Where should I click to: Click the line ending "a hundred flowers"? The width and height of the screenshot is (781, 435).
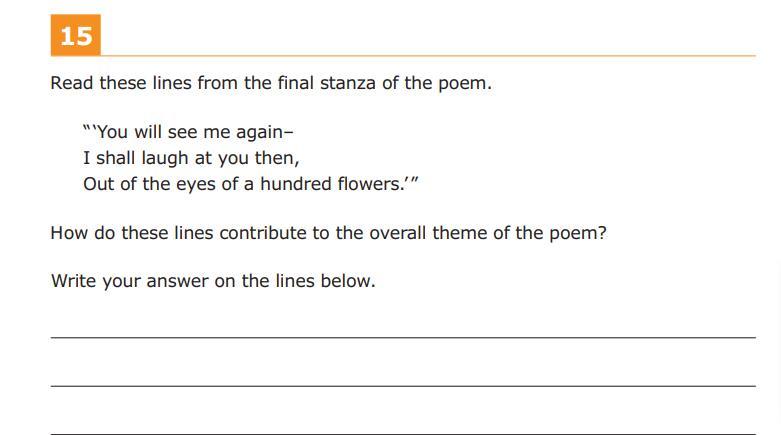click(x=250, y=184)
